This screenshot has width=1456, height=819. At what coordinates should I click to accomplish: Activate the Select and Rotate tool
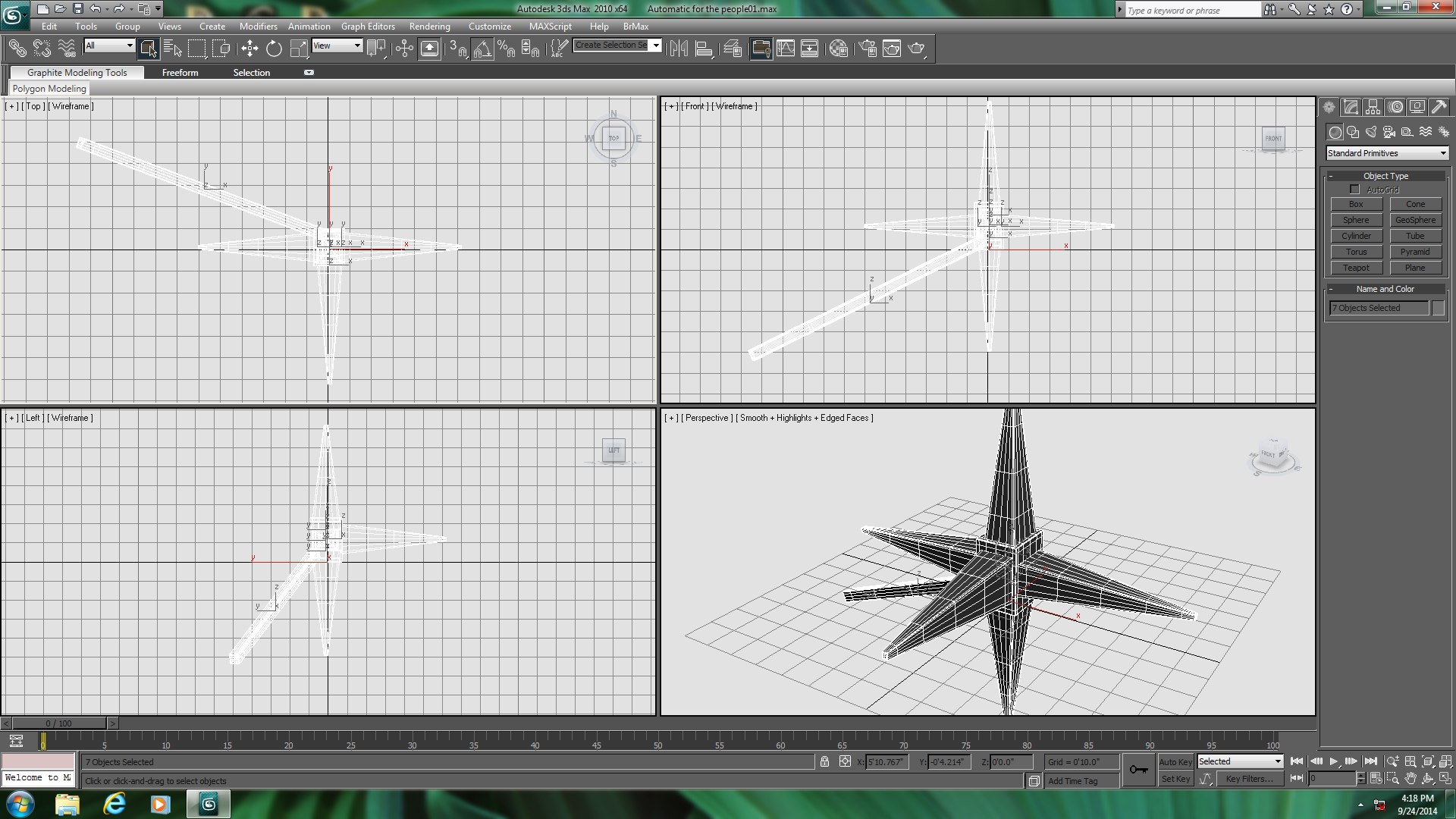coord(274,49)
